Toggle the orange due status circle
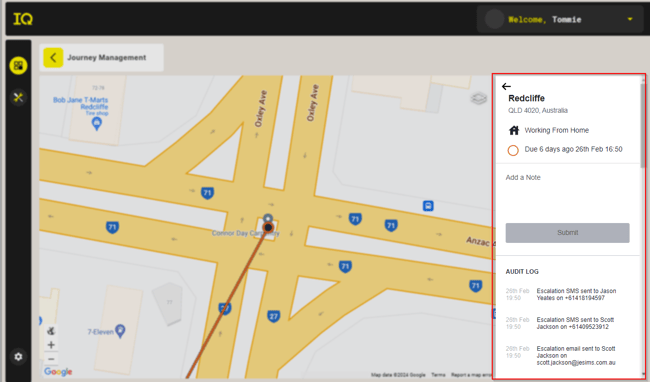 coord(513,150)
